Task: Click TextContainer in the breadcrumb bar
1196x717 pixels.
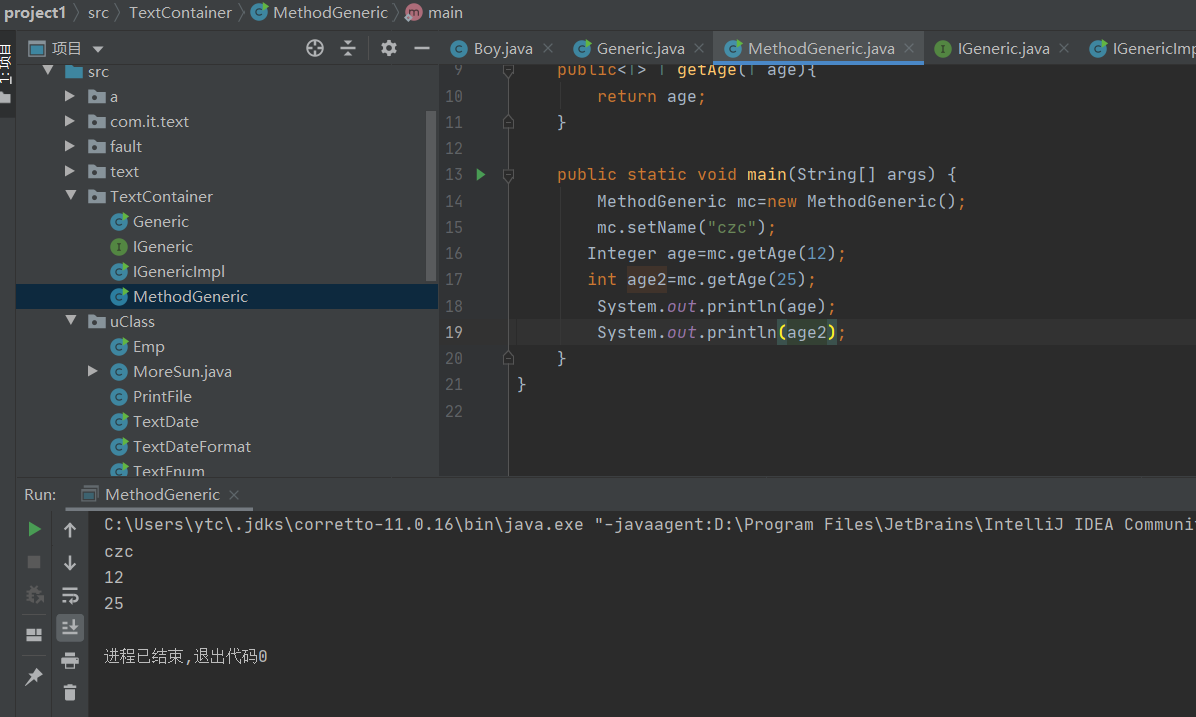Action: point(180,12)
